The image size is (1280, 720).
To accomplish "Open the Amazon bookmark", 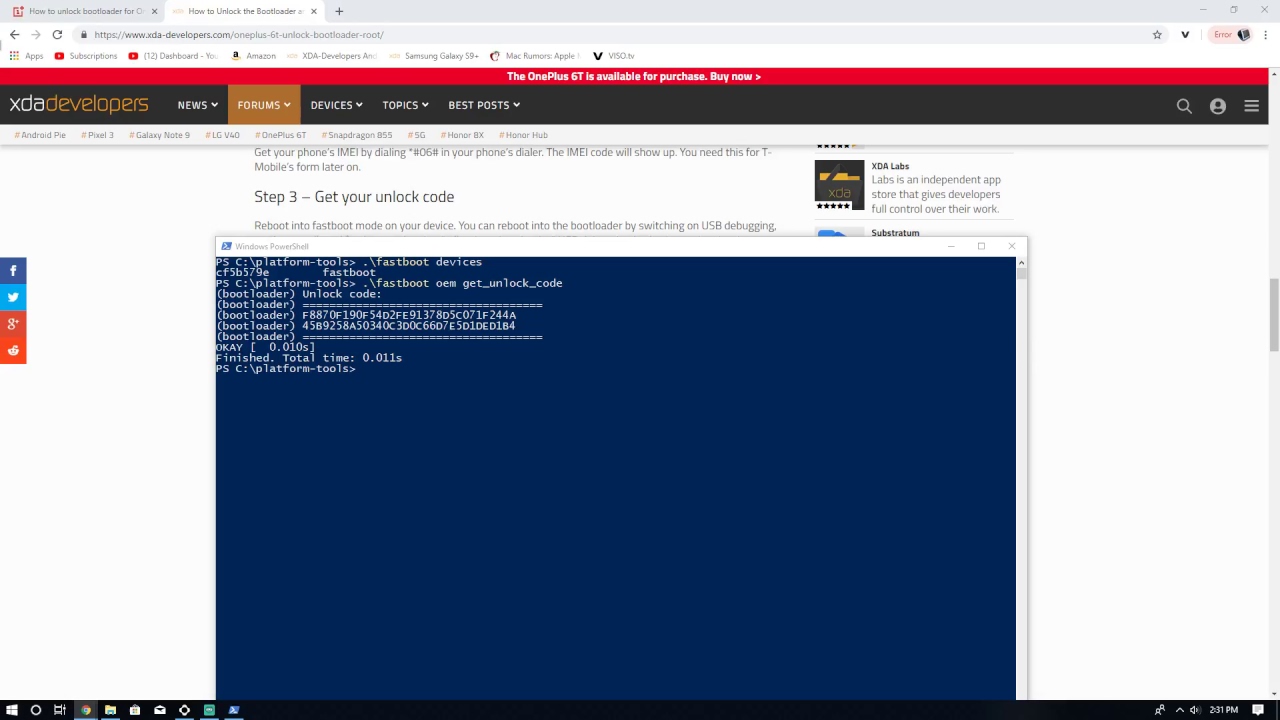I will (x=253, y=56).
